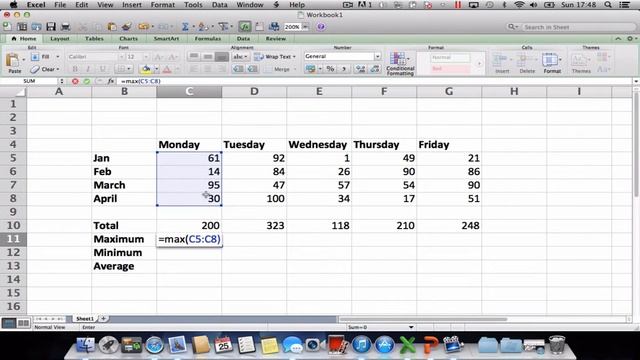This screenshot has width=640, height=360.
Task: Click the AutoSum sigma icon
Action: [185, 27]
